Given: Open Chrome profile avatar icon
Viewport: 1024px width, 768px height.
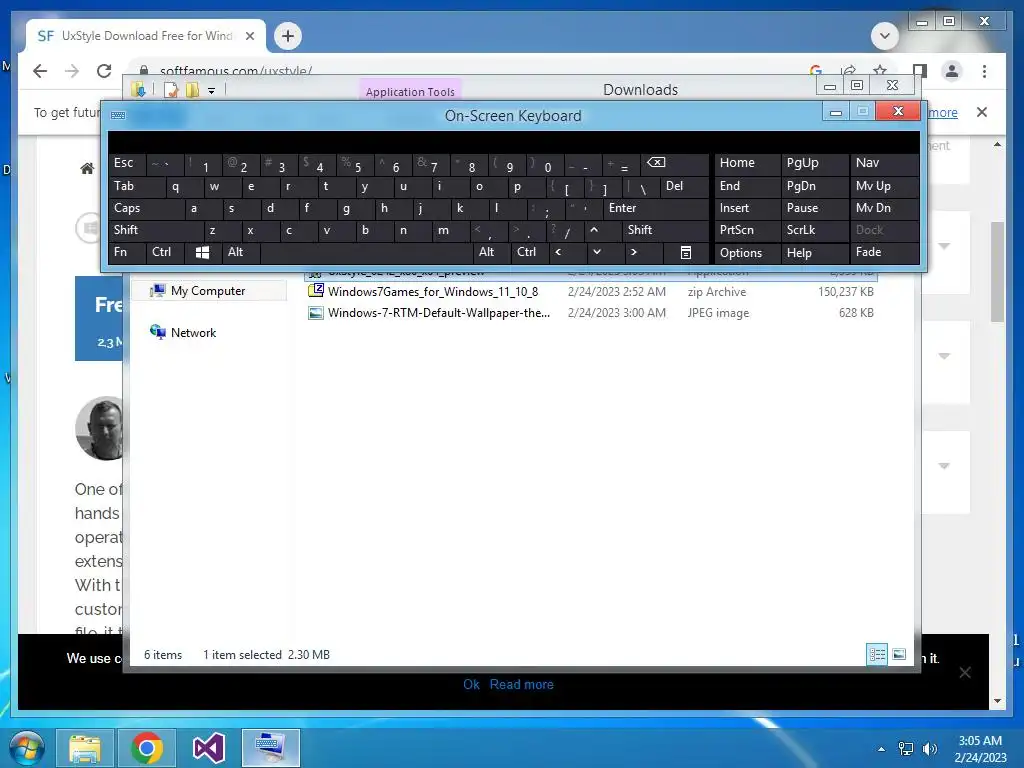Looking at the screenshot, I should (952, 71).
